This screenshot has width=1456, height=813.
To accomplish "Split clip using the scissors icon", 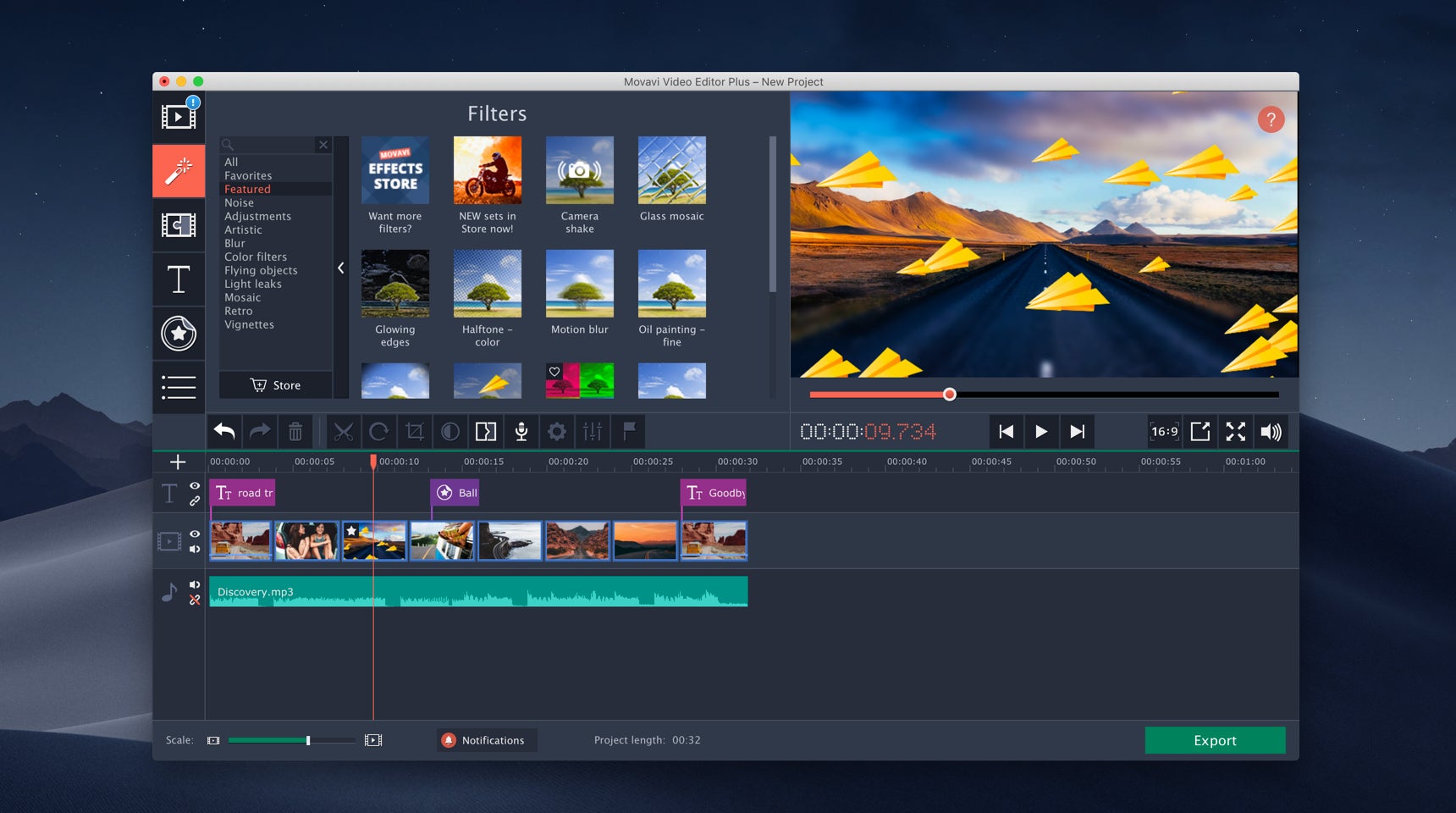I will point(344,432).
